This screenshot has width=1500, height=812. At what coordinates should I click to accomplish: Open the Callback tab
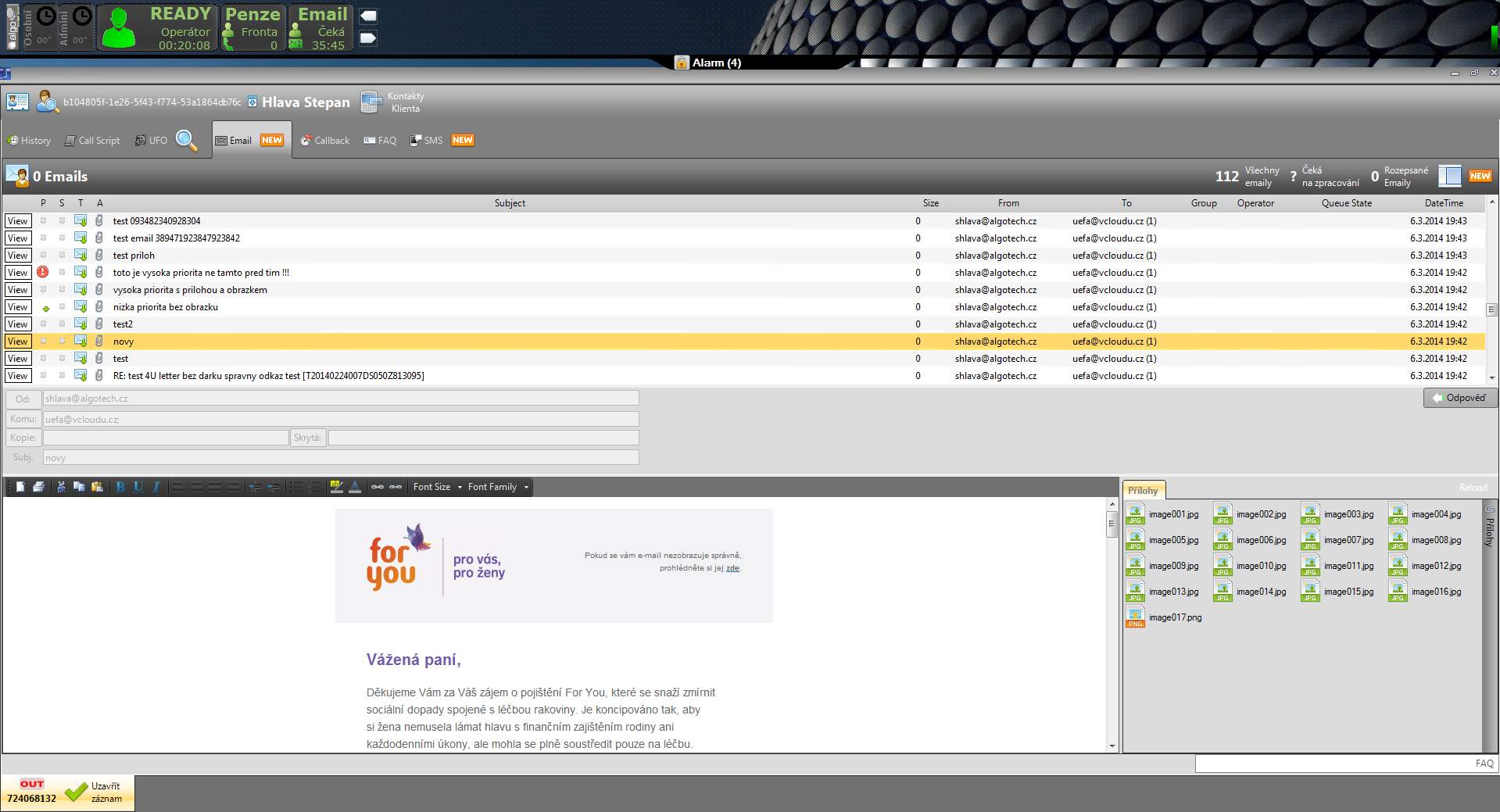(325, 141)
